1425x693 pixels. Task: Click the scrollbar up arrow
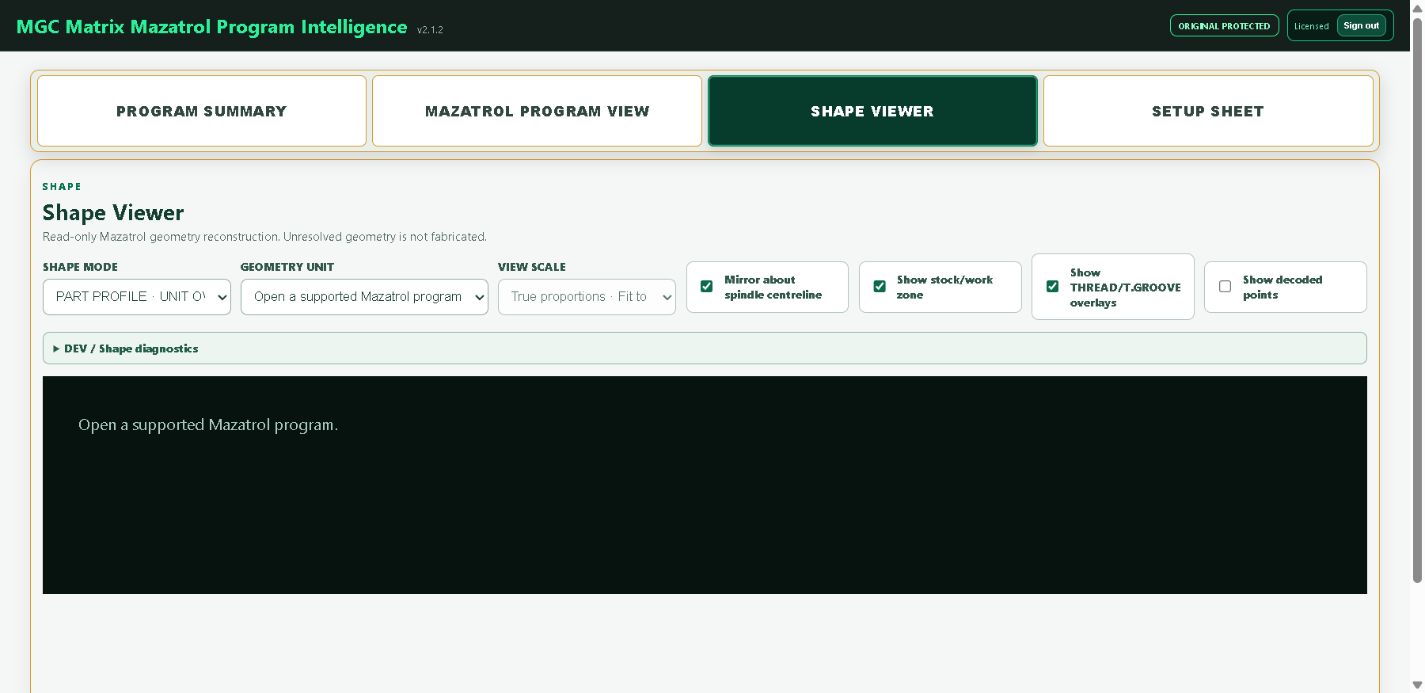(1417, 7)
